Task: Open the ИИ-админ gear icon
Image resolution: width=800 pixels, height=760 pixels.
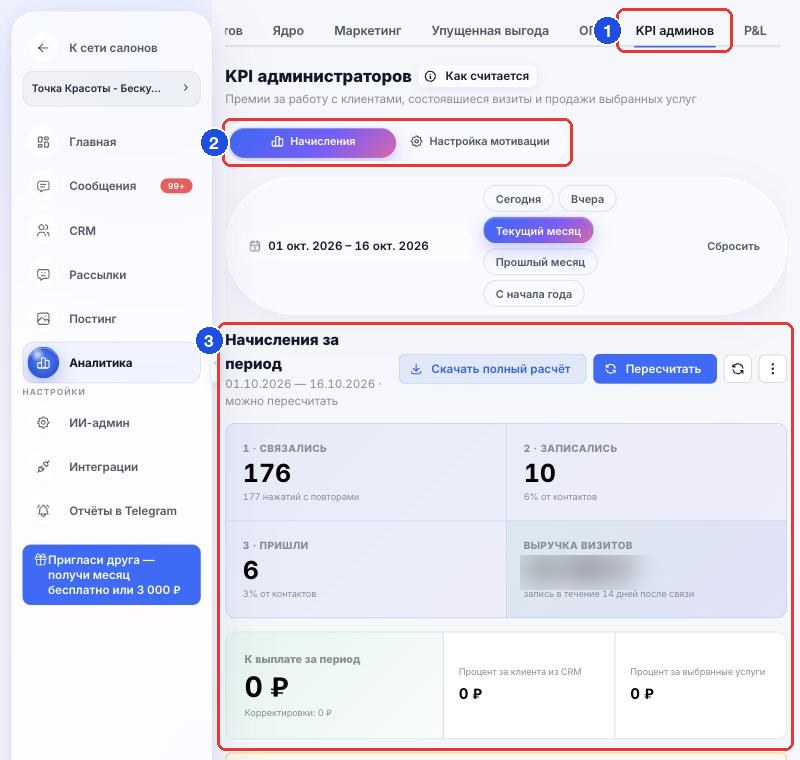Action: pyautogui.click(x=43, y=423)
